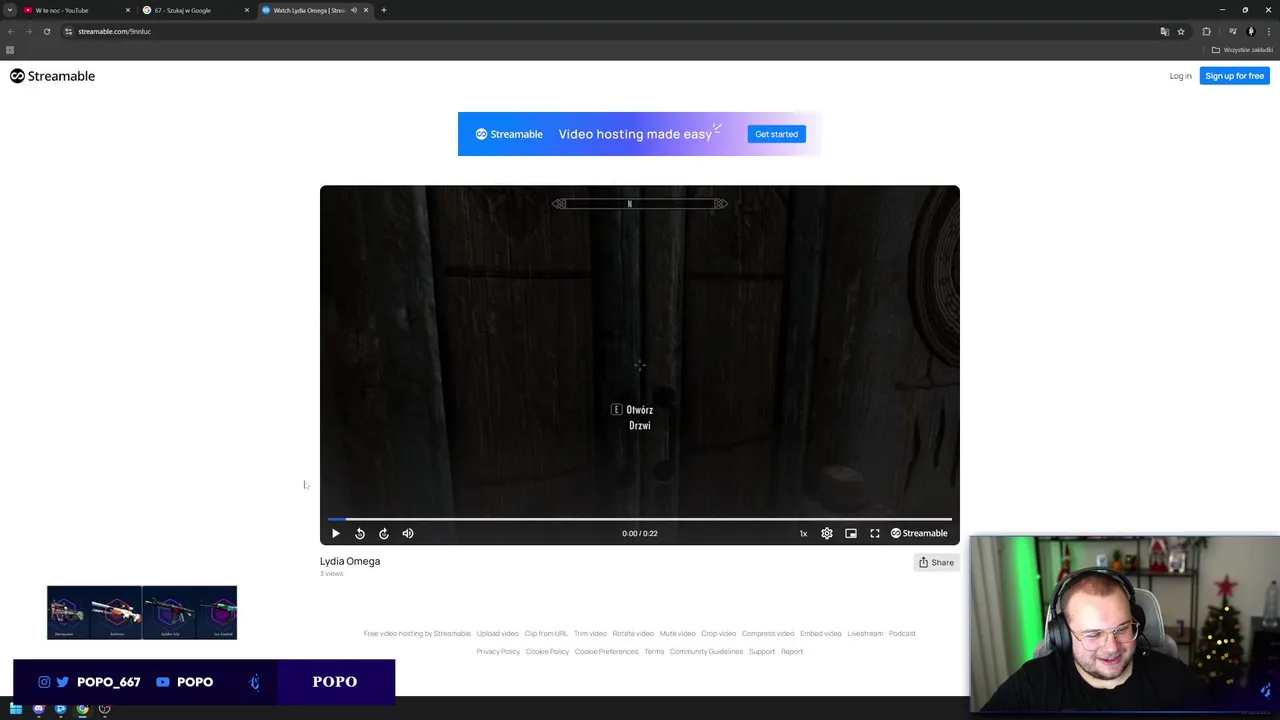Open a new browser tab

click(384, 10)
